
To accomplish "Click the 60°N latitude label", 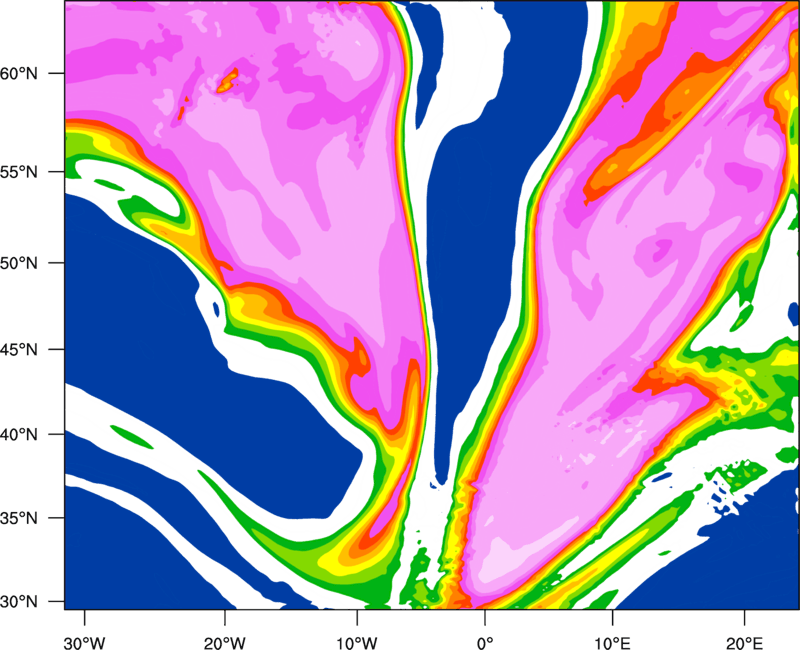I will [x=20, y=74].
